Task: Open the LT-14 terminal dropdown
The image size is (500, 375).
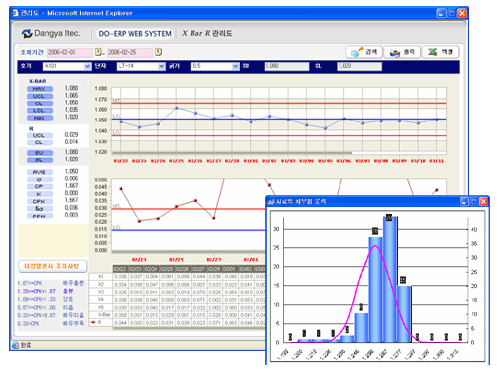Action: pos(162,66)
